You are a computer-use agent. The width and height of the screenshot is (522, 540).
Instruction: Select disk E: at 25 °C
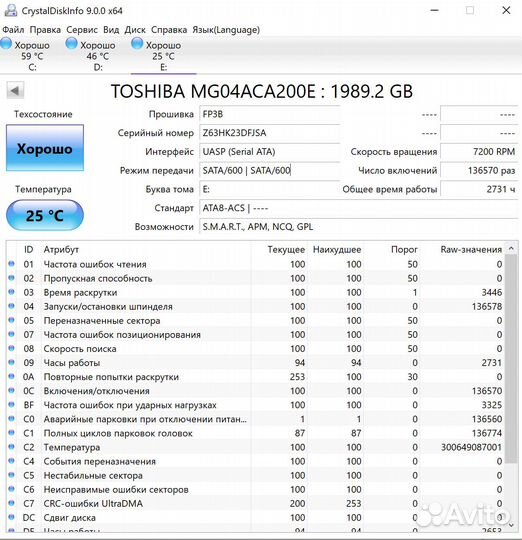click(x=163, y=55)
